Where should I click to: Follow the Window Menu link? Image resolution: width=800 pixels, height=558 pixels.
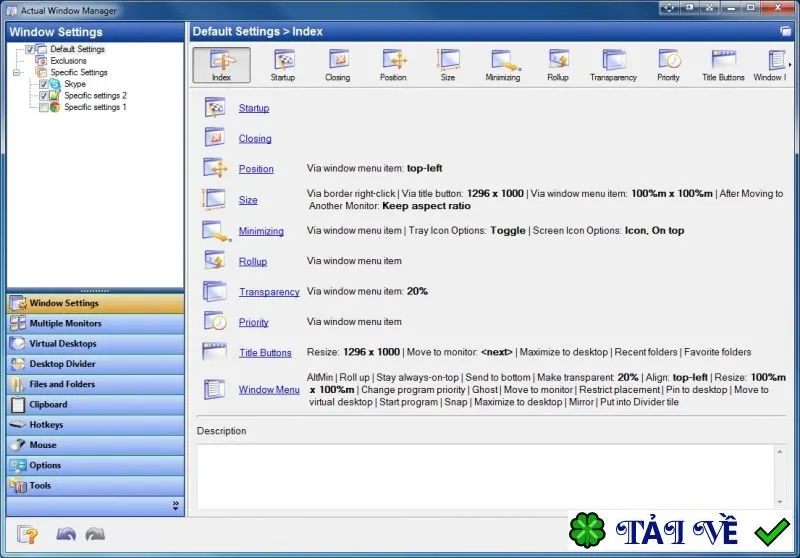coord(269,390)
